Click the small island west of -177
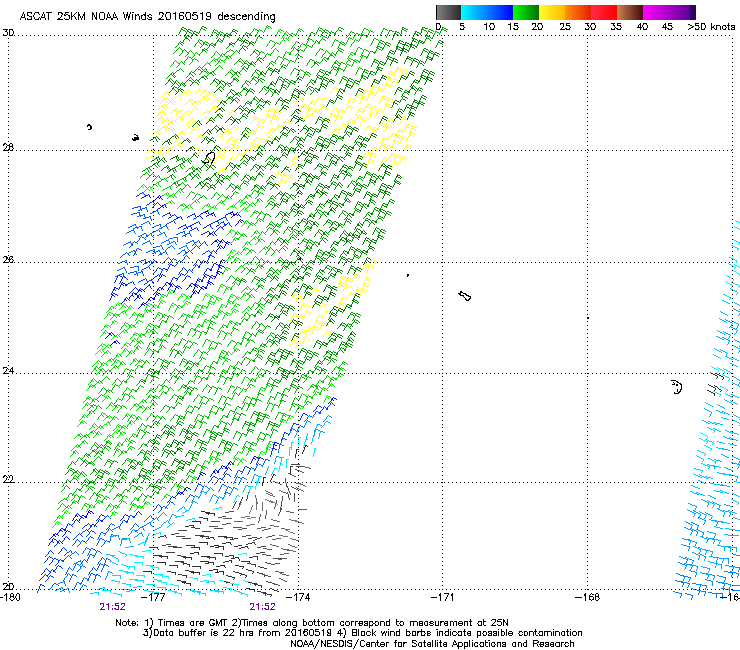 135,137
